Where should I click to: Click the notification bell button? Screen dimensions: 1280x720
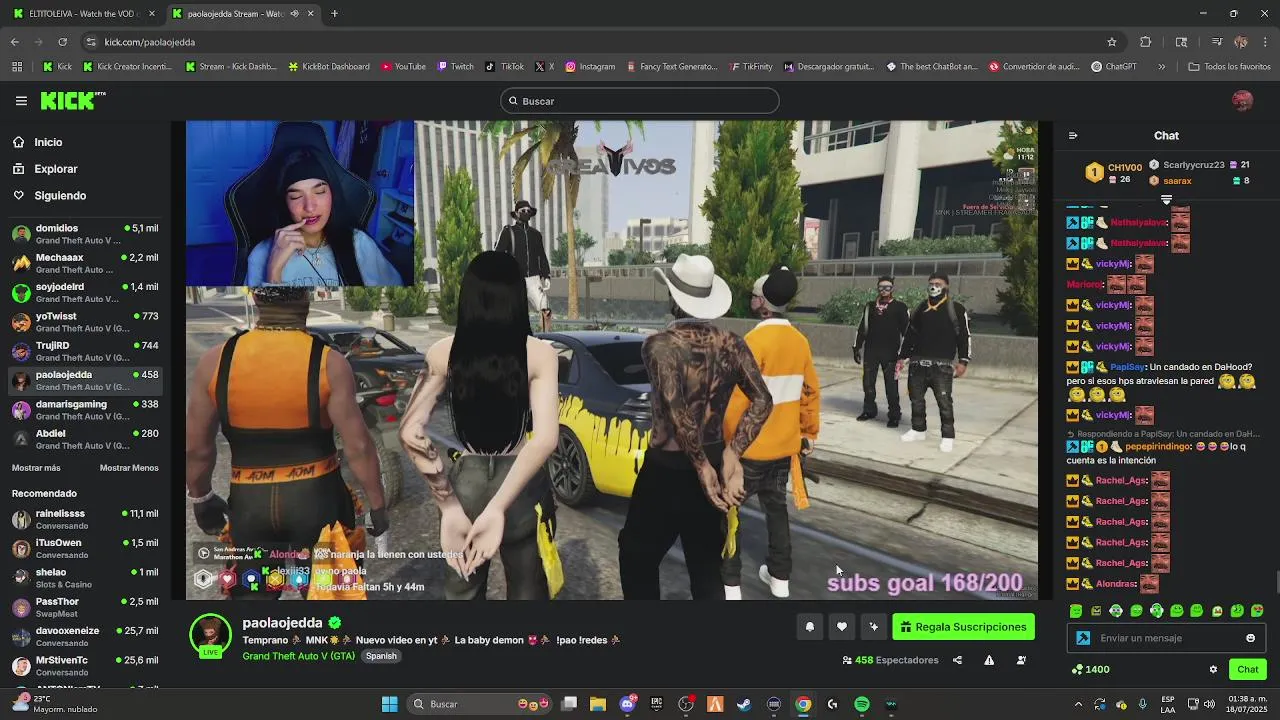(x=810, y=627)
